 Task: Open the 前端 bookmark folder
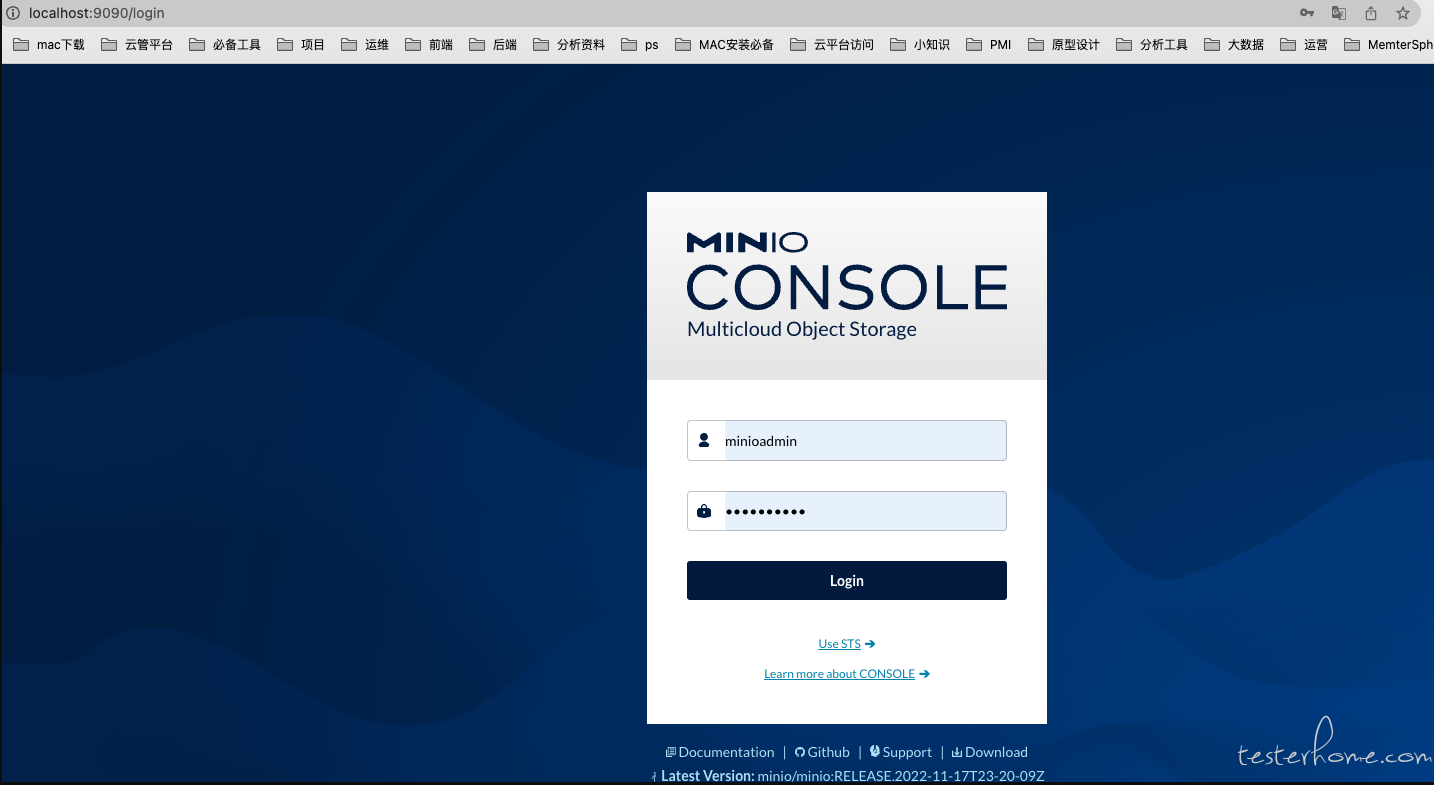coord(429,45)
